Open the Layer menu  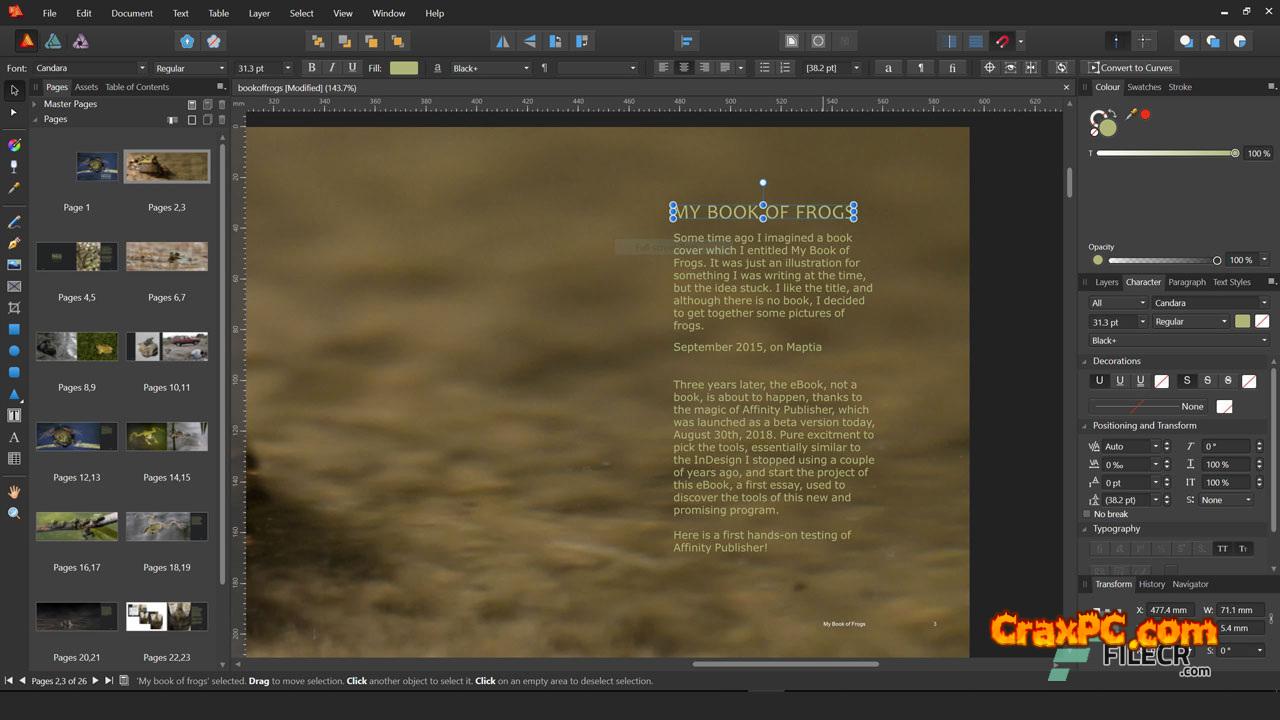pyautogui.click(x=259, y=13)
